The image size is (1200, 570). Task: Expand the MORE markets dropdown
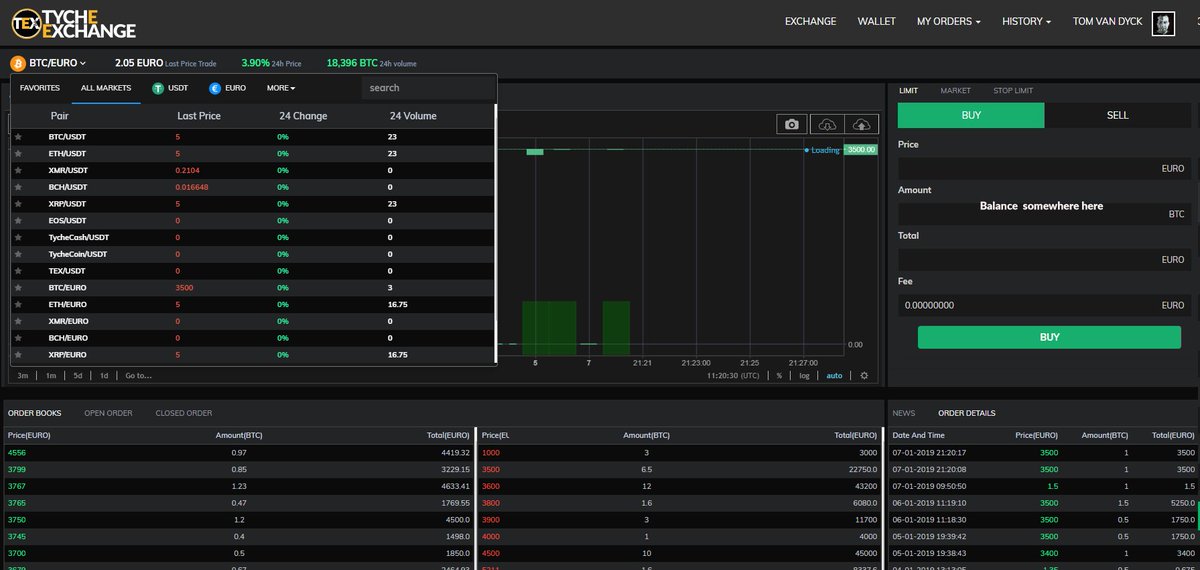pyautogui.click(x=281, y=88)
